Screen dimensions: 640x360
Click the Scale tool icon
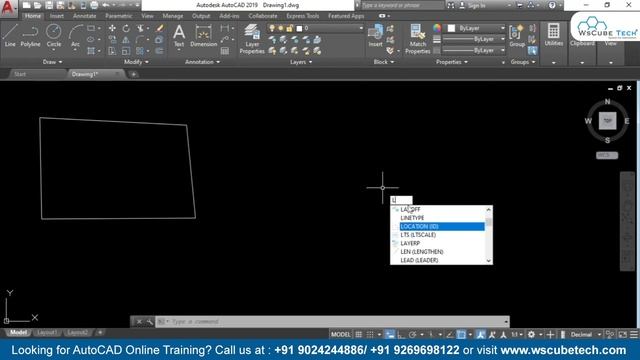[126, 51]
